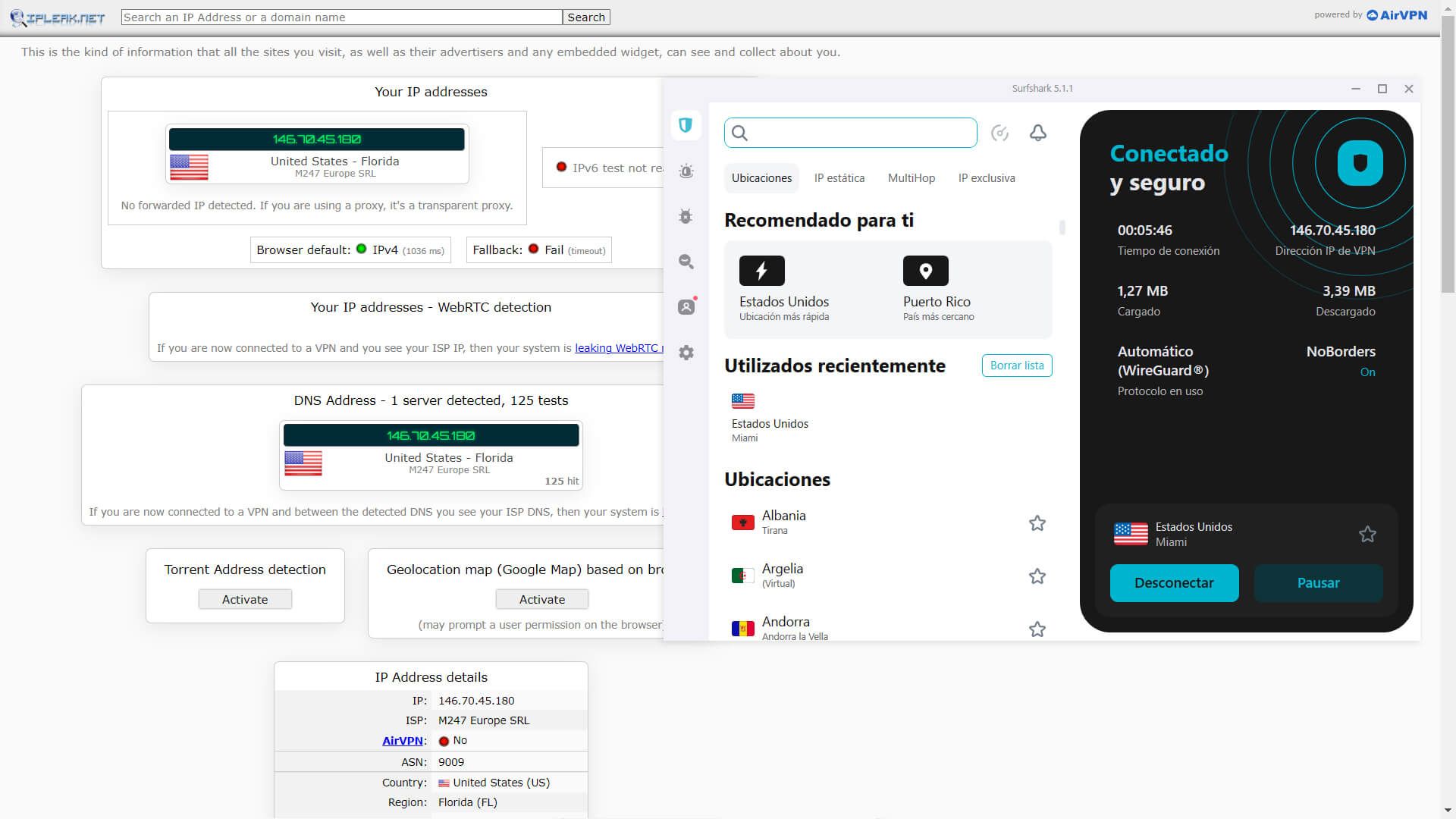Favorite Albania with its star
This screenshot has width=1456, height=819.
click(1037, 523)
